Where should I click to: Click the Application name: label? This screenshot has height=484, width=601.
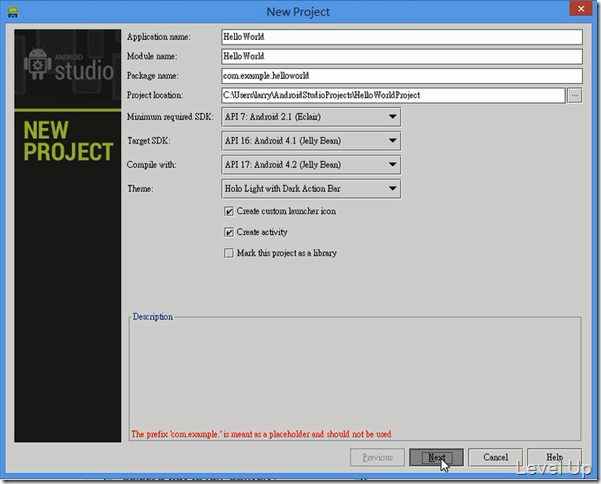coord(159,37)
